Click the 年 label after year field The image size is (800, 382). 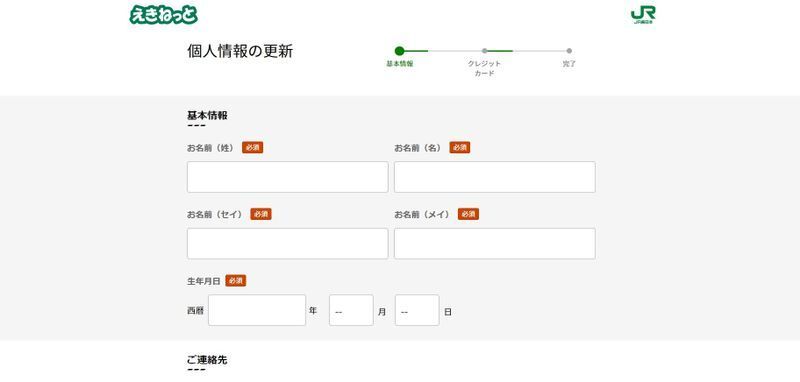click(313, 310)
